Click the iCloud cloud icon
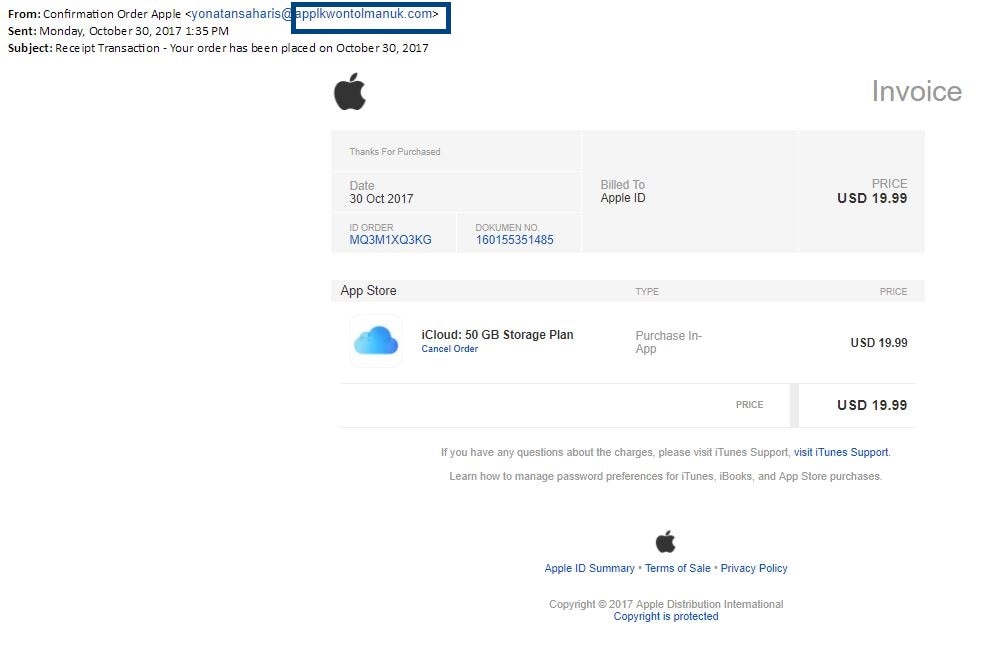 376,341
